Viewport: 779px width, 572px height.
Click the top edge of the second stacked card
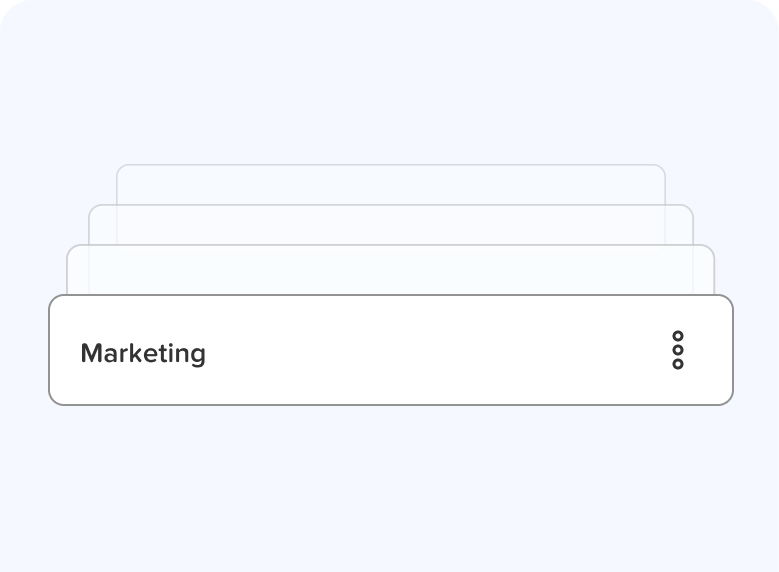[390, 205]
